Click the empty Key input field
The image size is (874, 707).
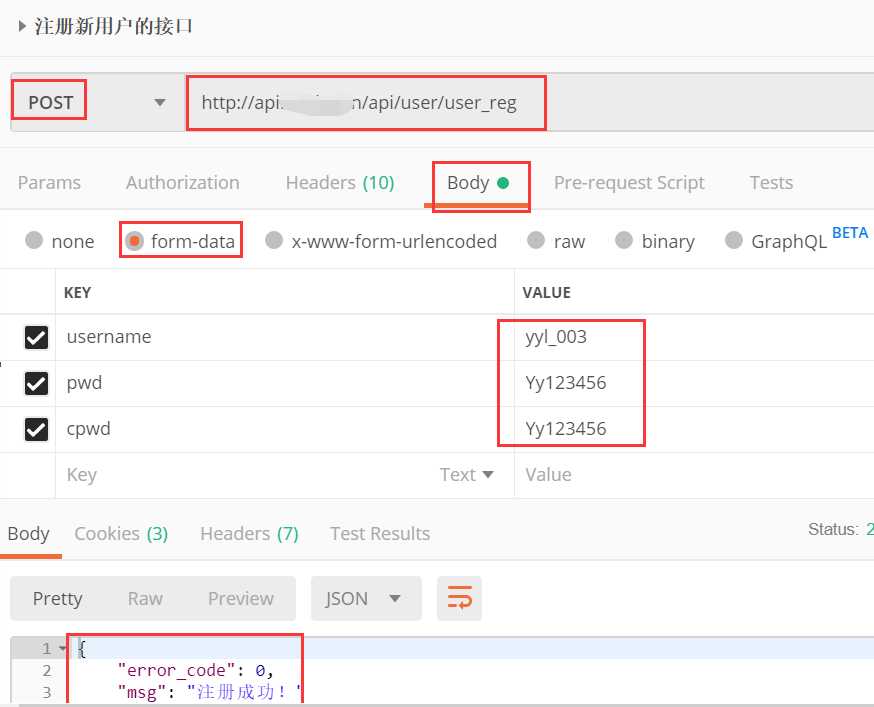click(245, 475)
